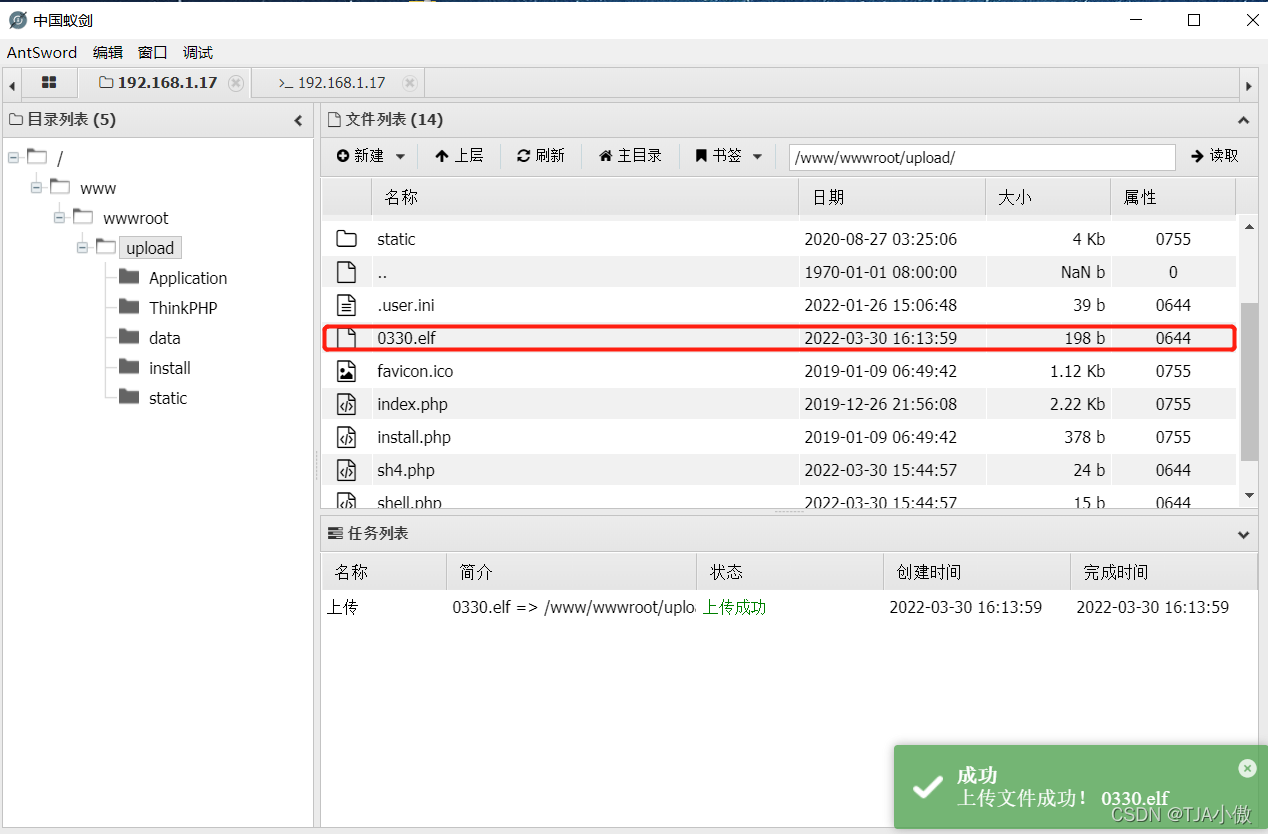Click the 读取 button
Screen dimensions: 1268x834
(x=1215, y=156)
